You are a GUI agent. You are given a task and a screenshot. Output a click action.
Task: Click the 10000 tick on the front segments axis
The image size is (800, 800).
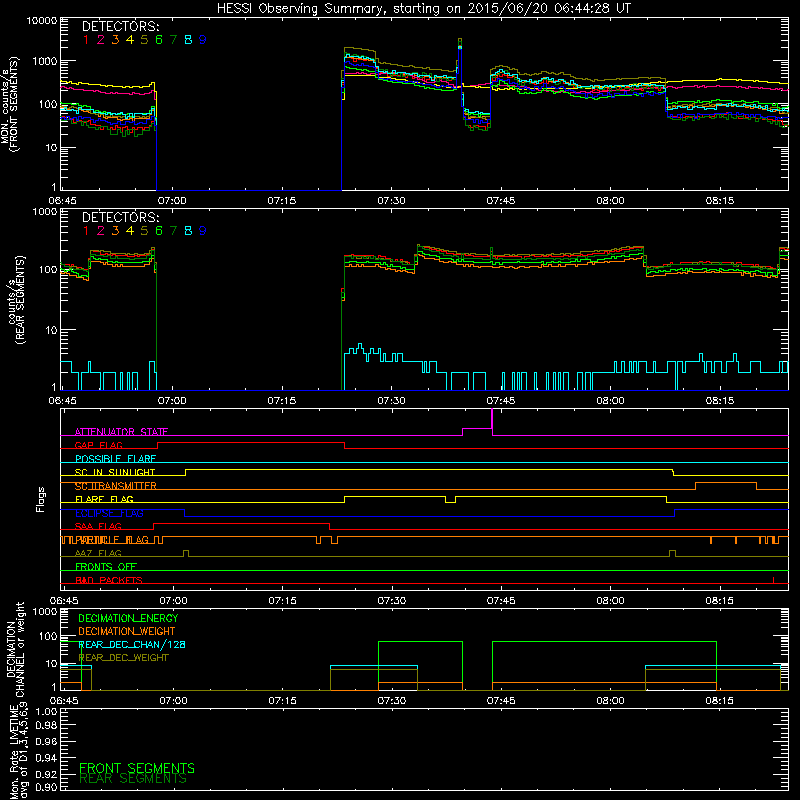42,21
